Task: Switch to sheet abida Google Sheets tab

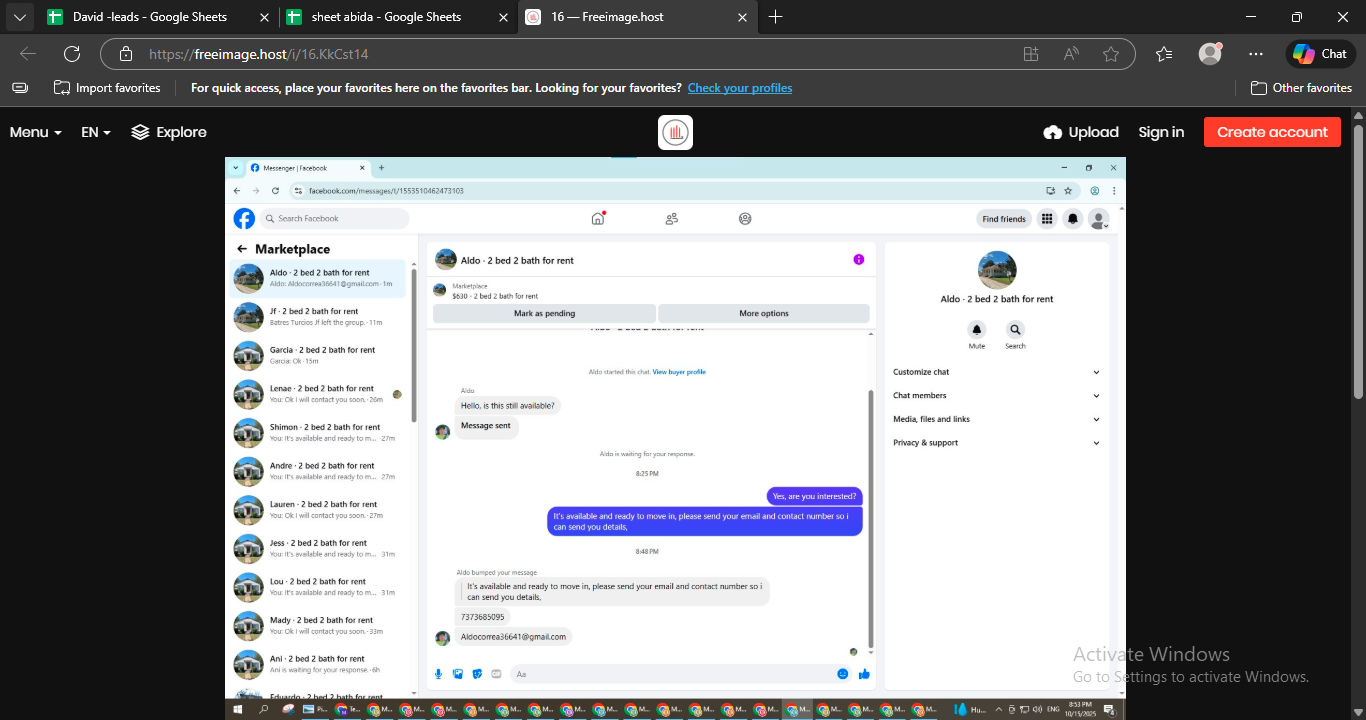Action: pos(397,17)
